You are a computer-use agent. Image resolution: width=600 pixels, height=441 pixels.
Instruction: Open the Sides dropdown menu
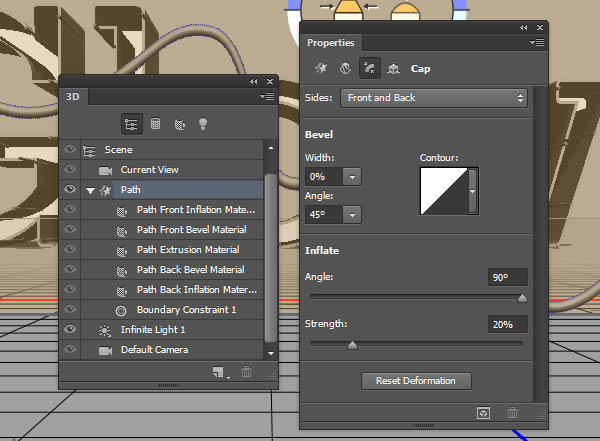(434, 98)
